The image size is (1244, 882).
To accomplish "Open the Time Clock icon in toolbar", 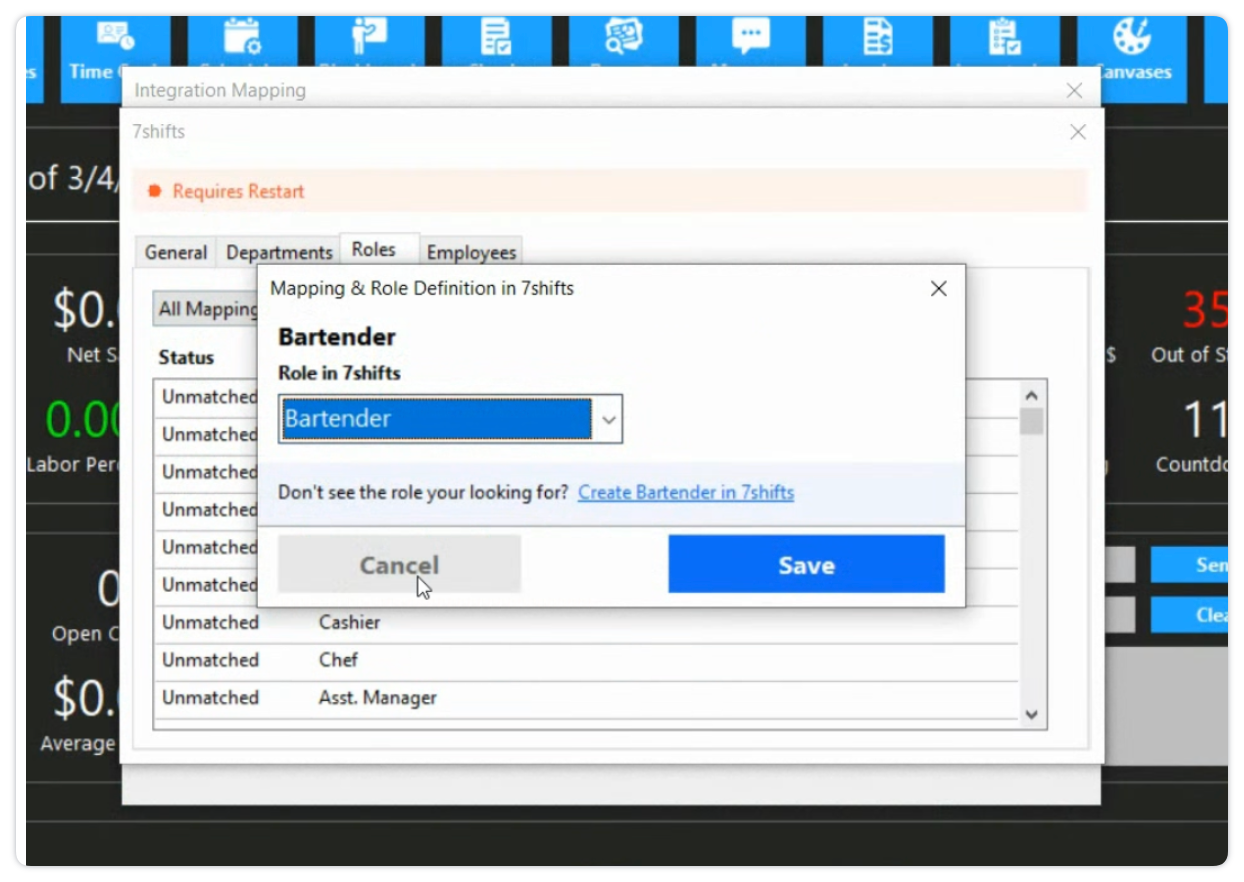I will point(115,38).
